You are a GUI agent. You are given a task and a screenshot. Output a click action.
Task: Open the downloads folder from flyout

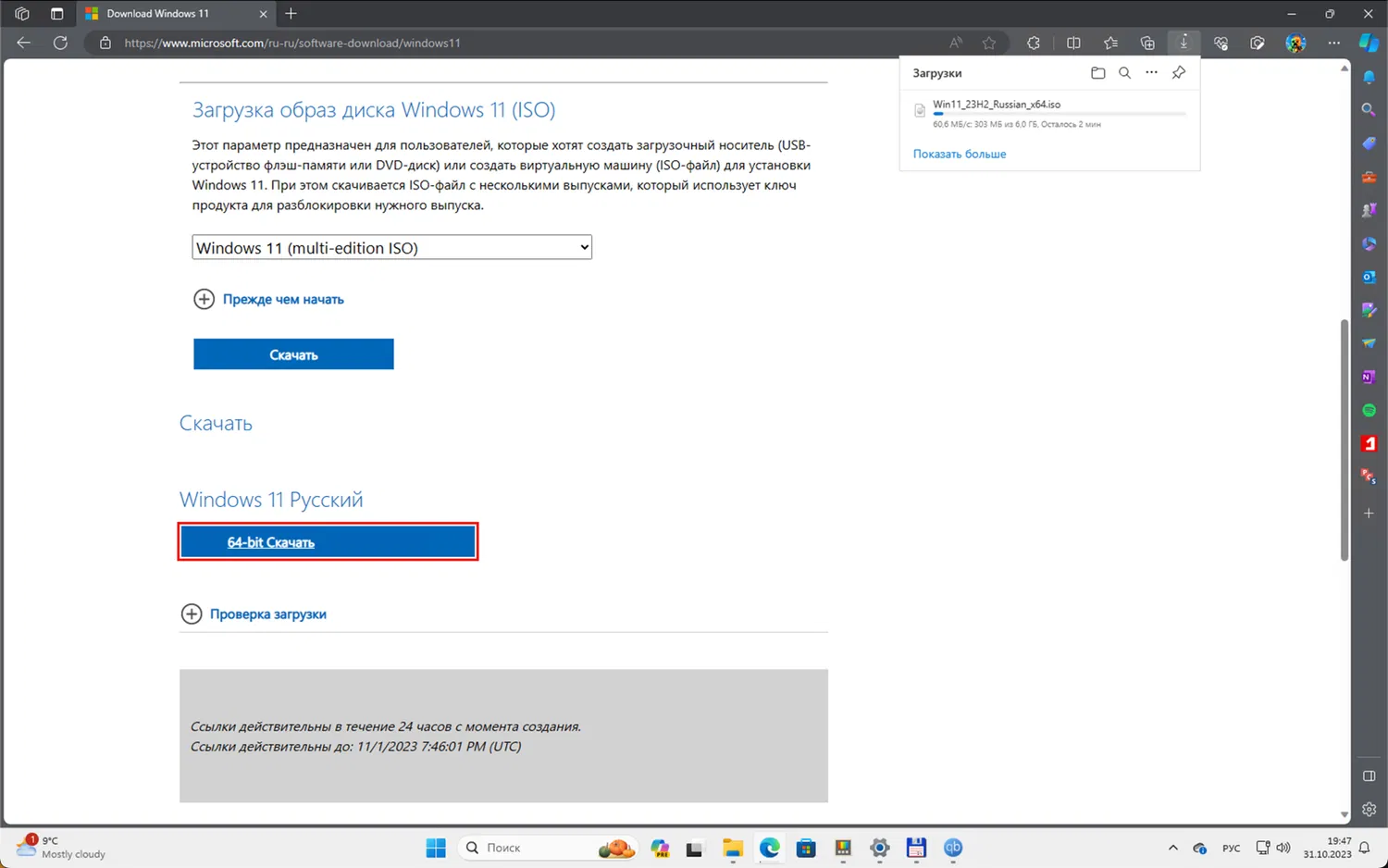pos(1098,73)
